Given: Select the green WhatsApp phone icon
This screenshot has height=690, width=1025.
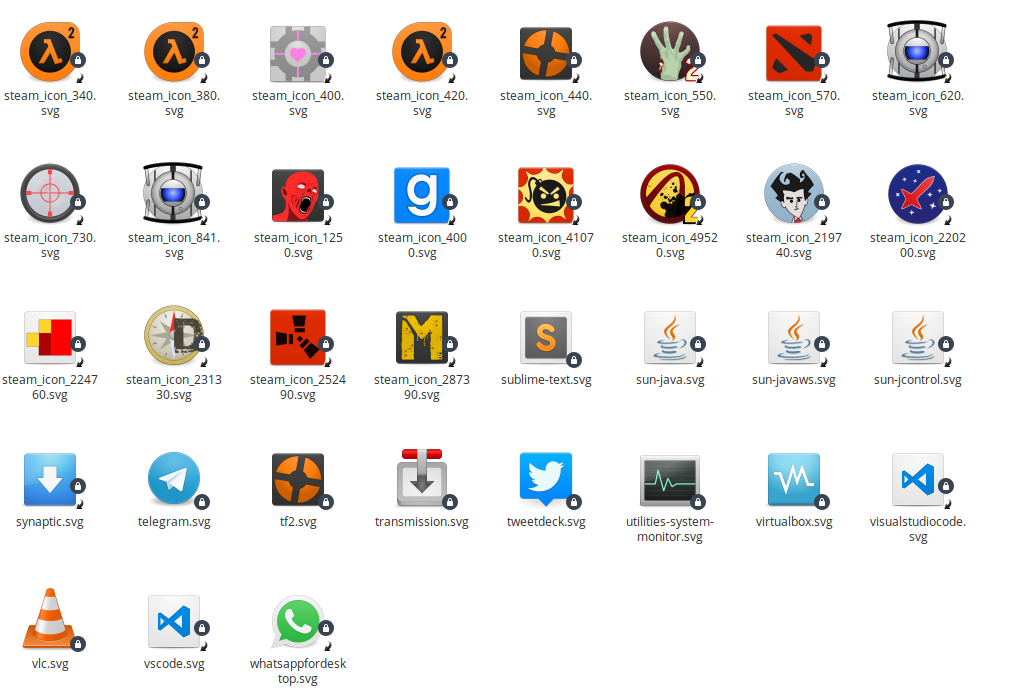Looking at the screenshot, I should click(297, 621).
